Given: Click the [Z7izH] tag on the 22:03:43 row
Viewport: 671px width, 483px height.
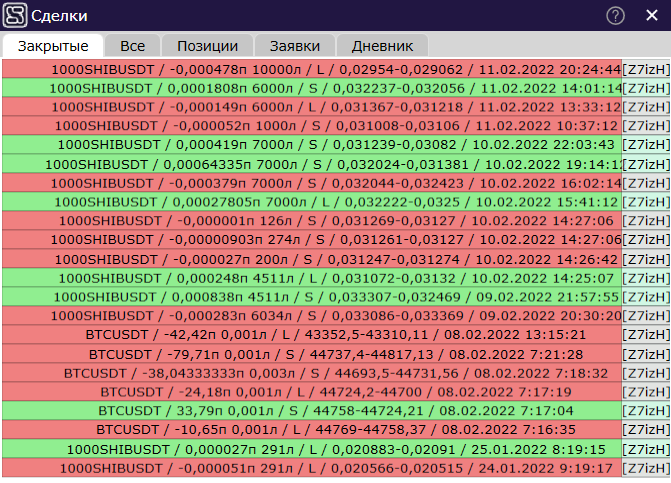Looking at the screenshot, I should click(646, 145).
